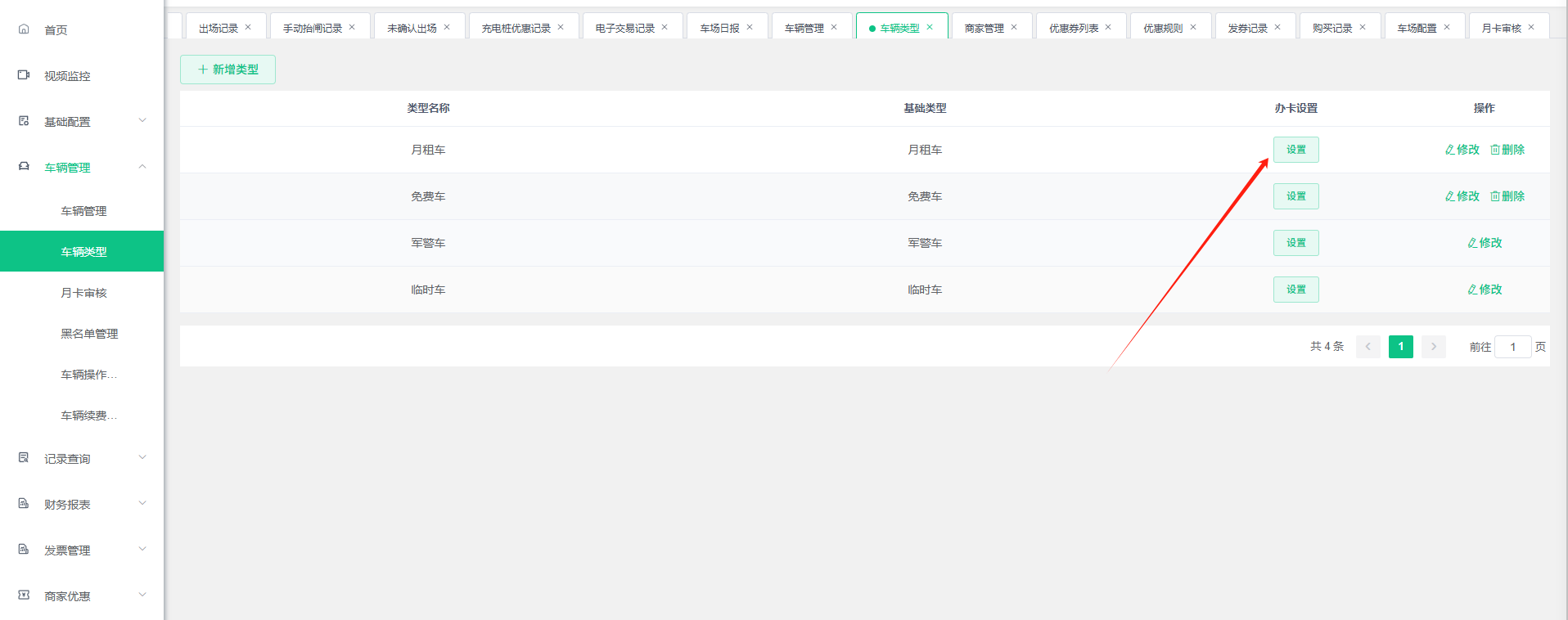Image resolution: width=1568 pixels, height=620 pixels.
Task: Click the 前往 page number input field
Action: click(1513, 347)
